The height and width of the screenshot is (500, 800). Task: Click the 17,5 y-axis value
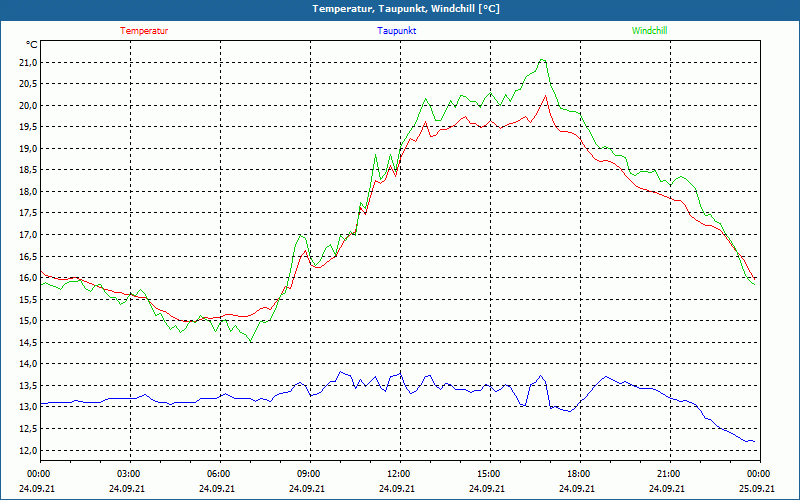pos(28,213)
